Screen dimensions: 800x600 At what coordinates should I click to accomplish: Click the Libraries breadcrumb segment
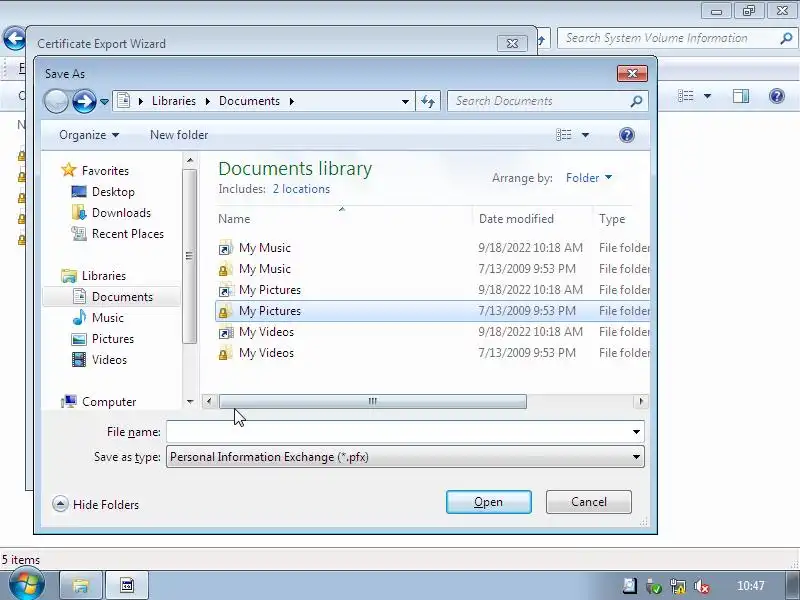(x=173, y=101)
